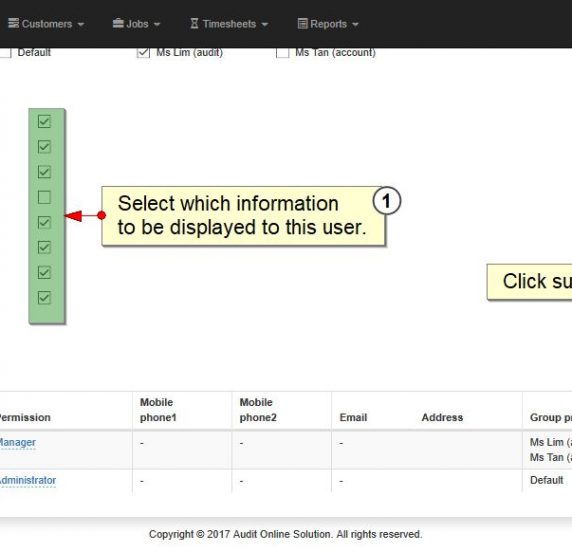The height and width of the screenshot is (552, 572).
Task: Click the Jobs briefcase icon
Action: pos(118,23)
